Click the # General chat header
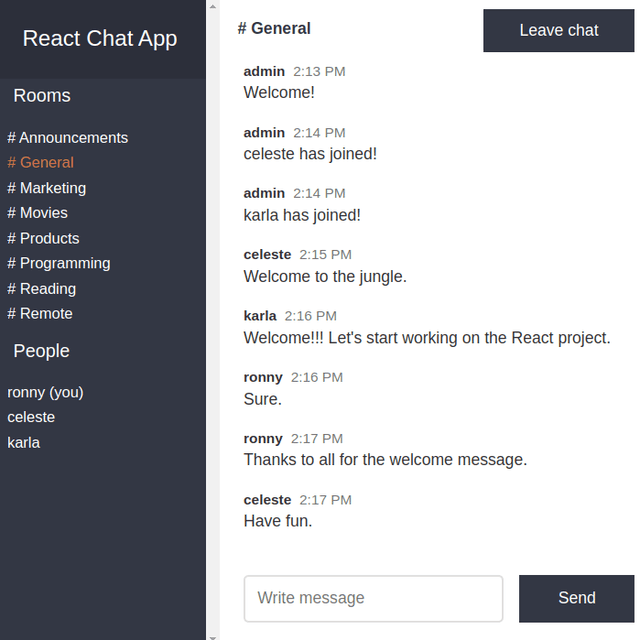The height and width of the screenshot is (640, 640). pos(274,29)
